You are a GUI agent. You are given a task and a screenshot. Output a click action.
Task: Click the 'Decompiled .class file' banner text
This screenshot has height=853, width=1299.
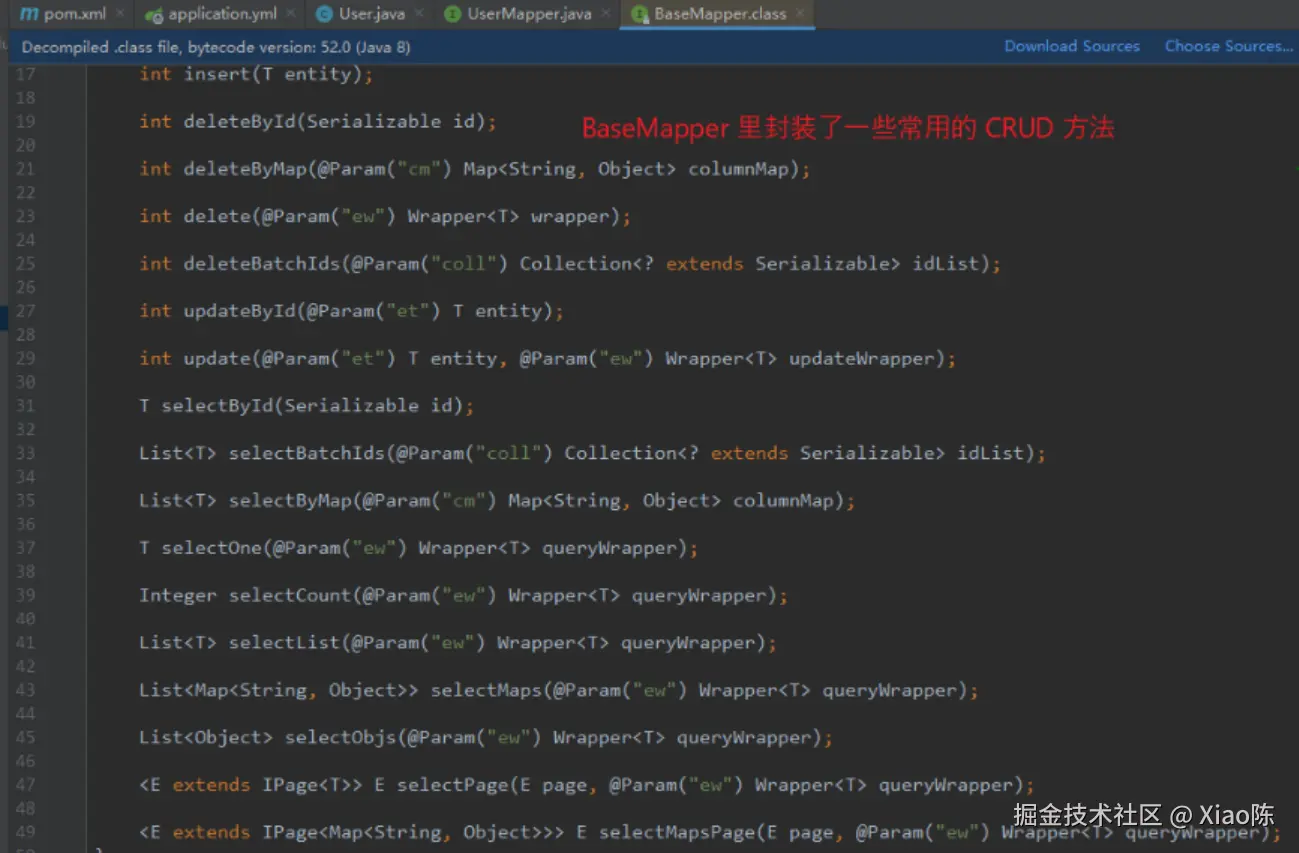pyautogui.click(x=215, y=47)
